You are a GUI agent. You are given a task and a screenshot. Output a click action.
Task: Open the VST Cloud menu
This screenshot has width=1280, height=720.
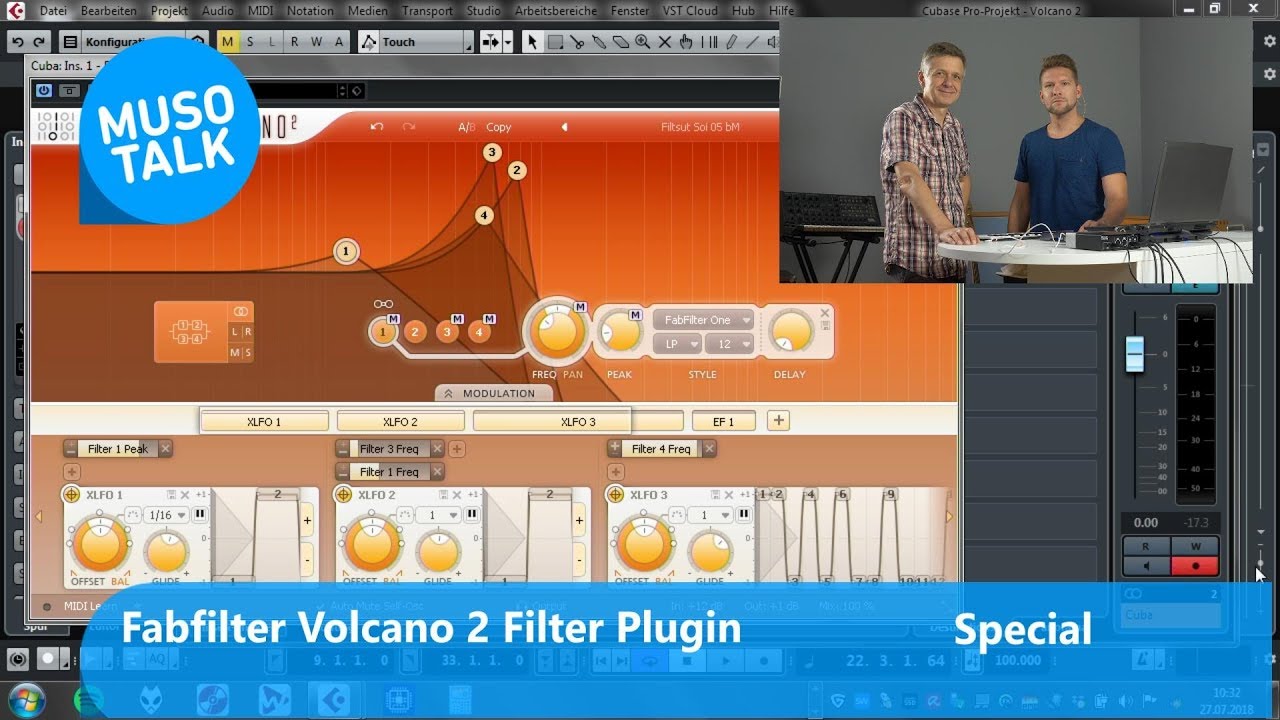[690, 10]
